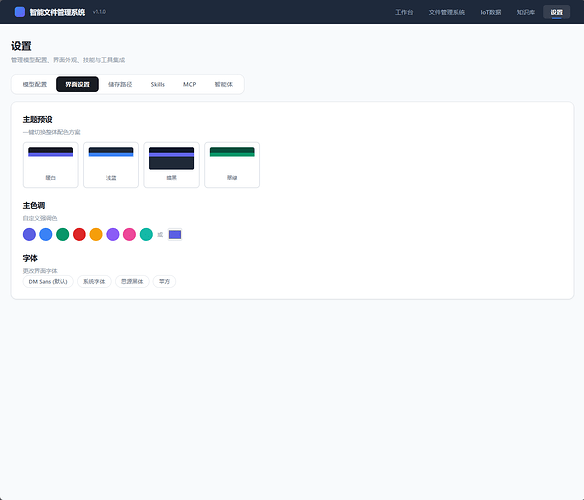The image size is (584, 500).
Task: Pick the green accent color circle
Action: click(63, 234)
